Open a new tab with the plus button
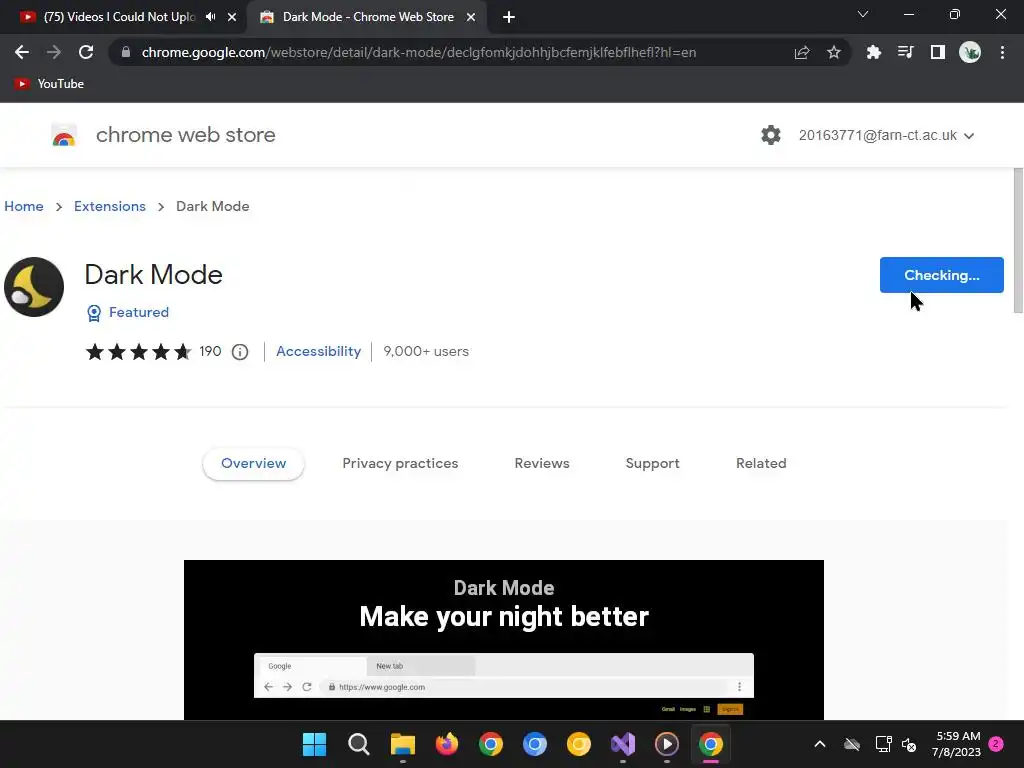1024x768 pixels. click(x=509, y=17)
